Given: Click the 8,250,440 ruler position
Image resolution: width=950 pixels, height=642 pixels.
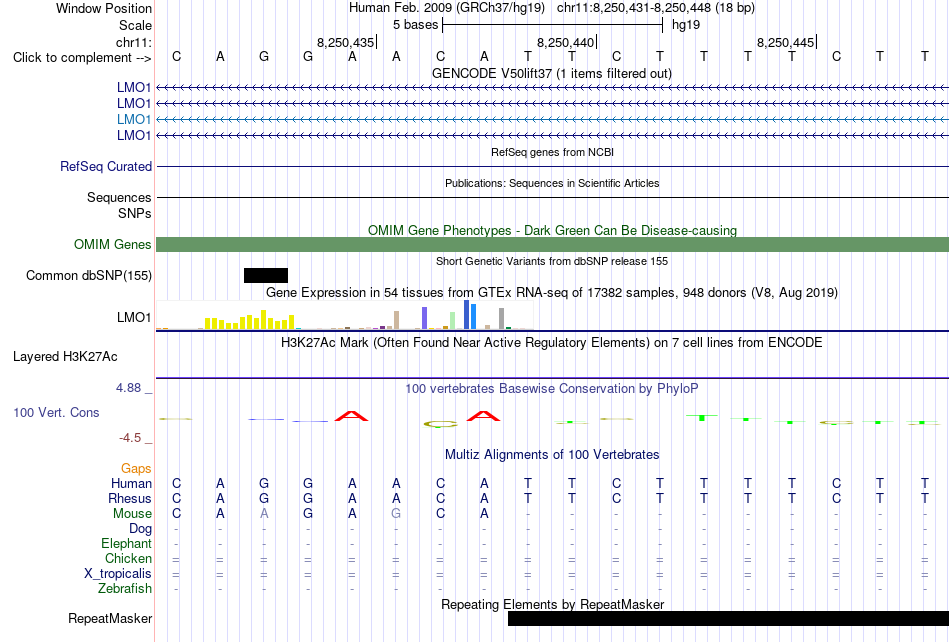Looking at the screenshot, I should coord(566,42).
